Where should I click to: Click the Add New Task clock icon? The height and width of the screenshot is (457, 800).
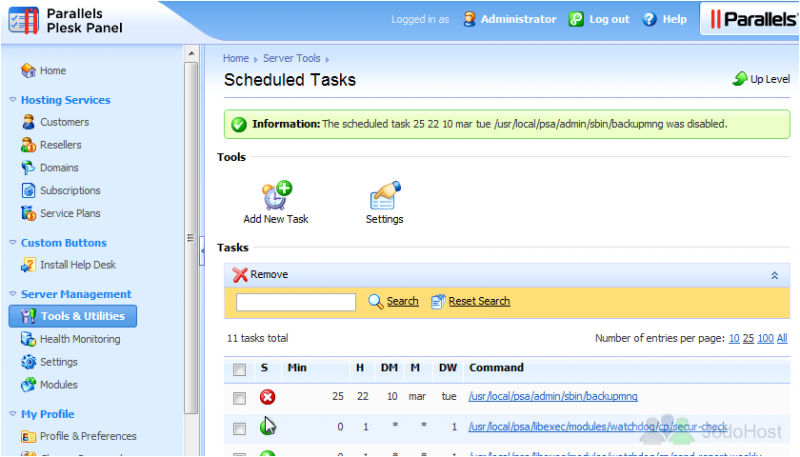(277, 195)
